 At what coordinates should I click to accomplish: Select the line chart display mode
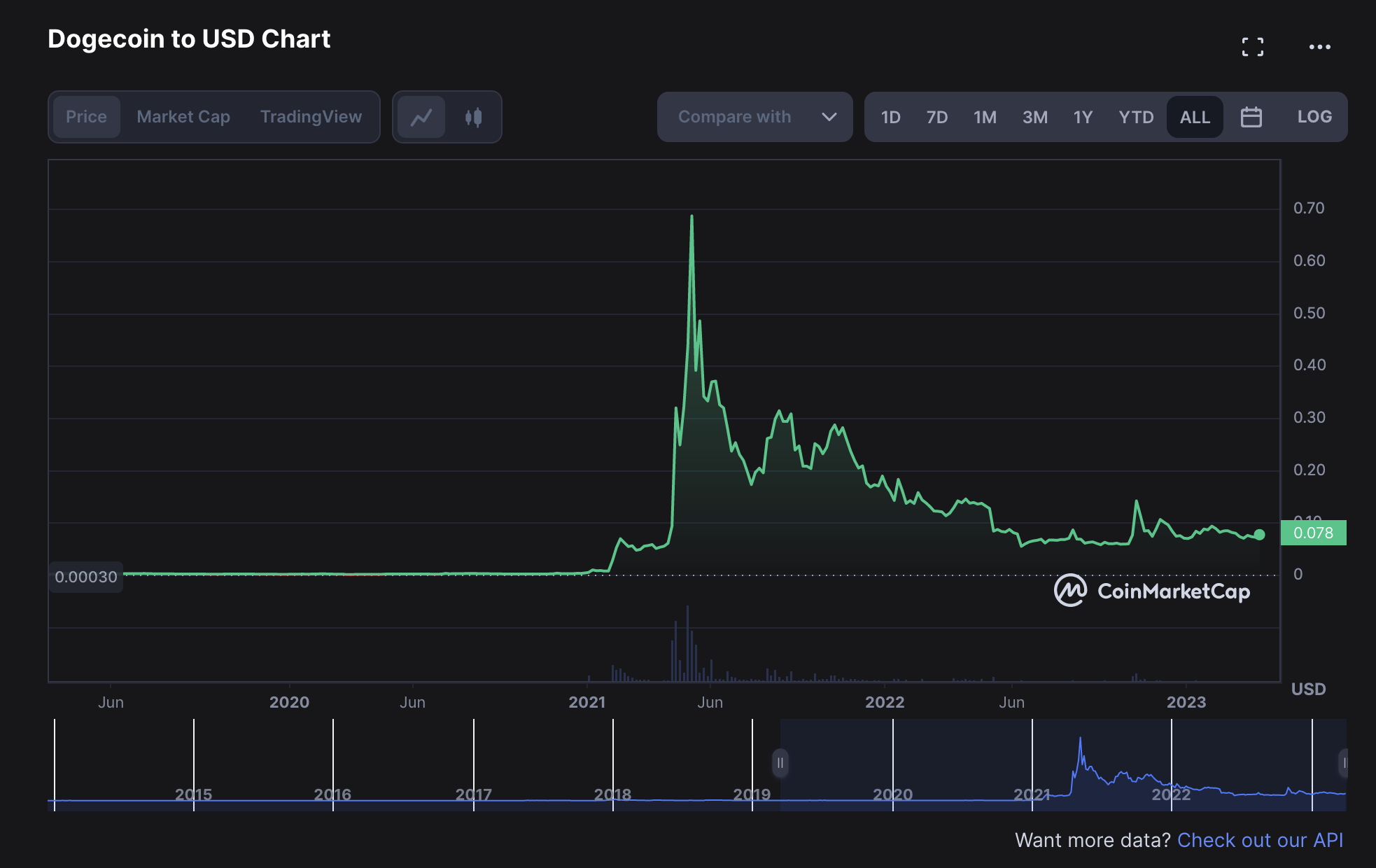tap(421, 117)
